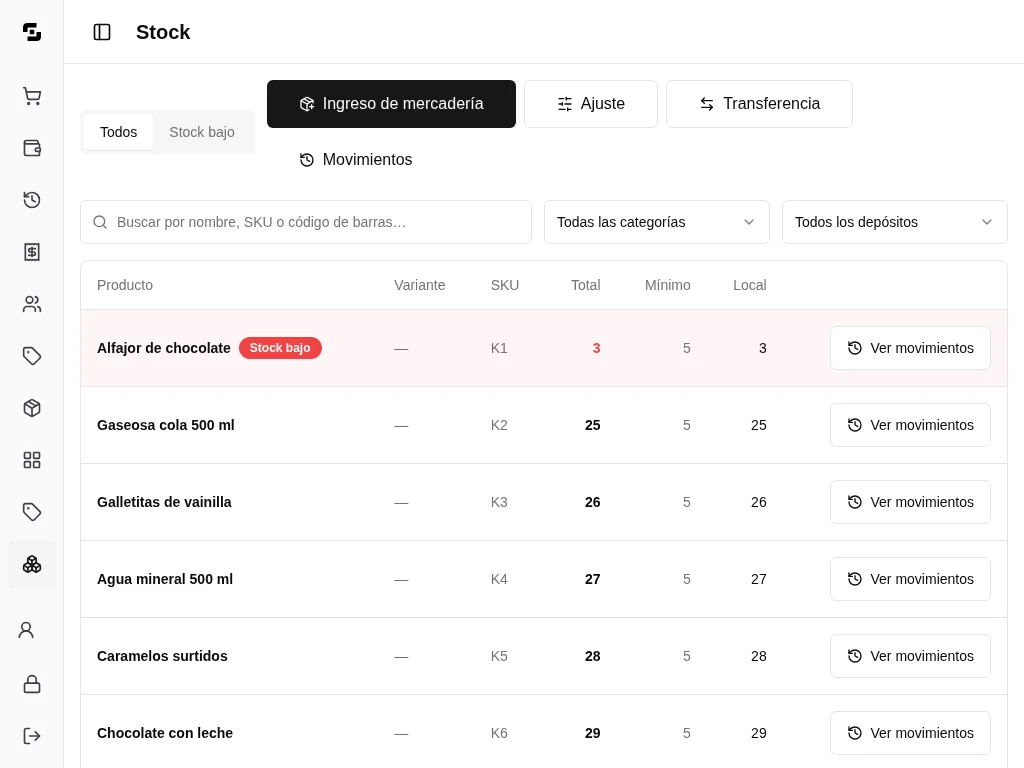Switch to the Stock bajo tab
The width and height of the screenshot is (1024, 768).
[x=202, y=132]
